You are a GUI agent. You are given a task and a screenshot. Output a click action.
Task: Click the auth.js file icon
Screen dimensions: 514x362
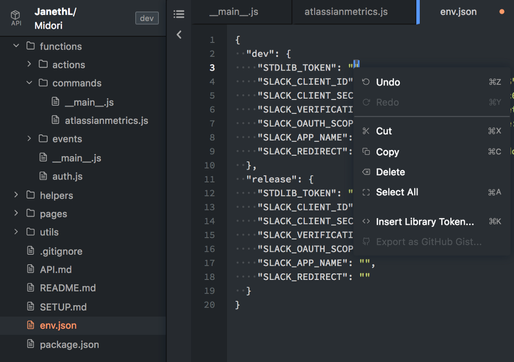pyautogui.click(x=43, y=176)
